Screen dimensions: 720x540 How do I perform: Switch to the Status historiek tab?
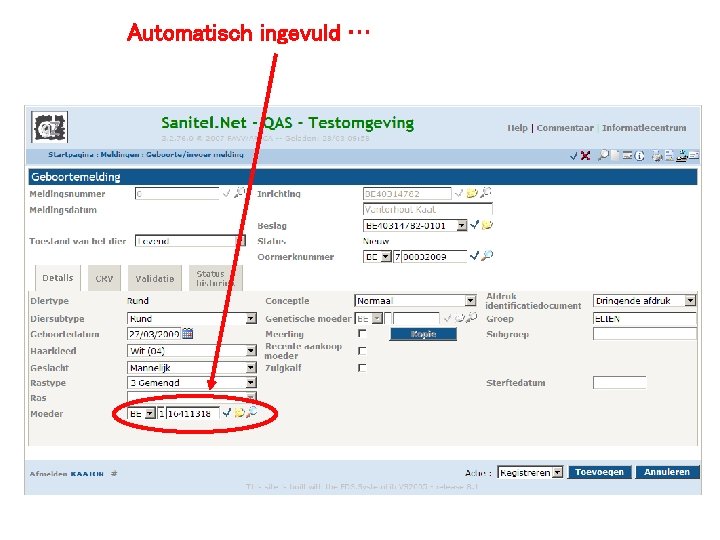[x=215, y=278]
